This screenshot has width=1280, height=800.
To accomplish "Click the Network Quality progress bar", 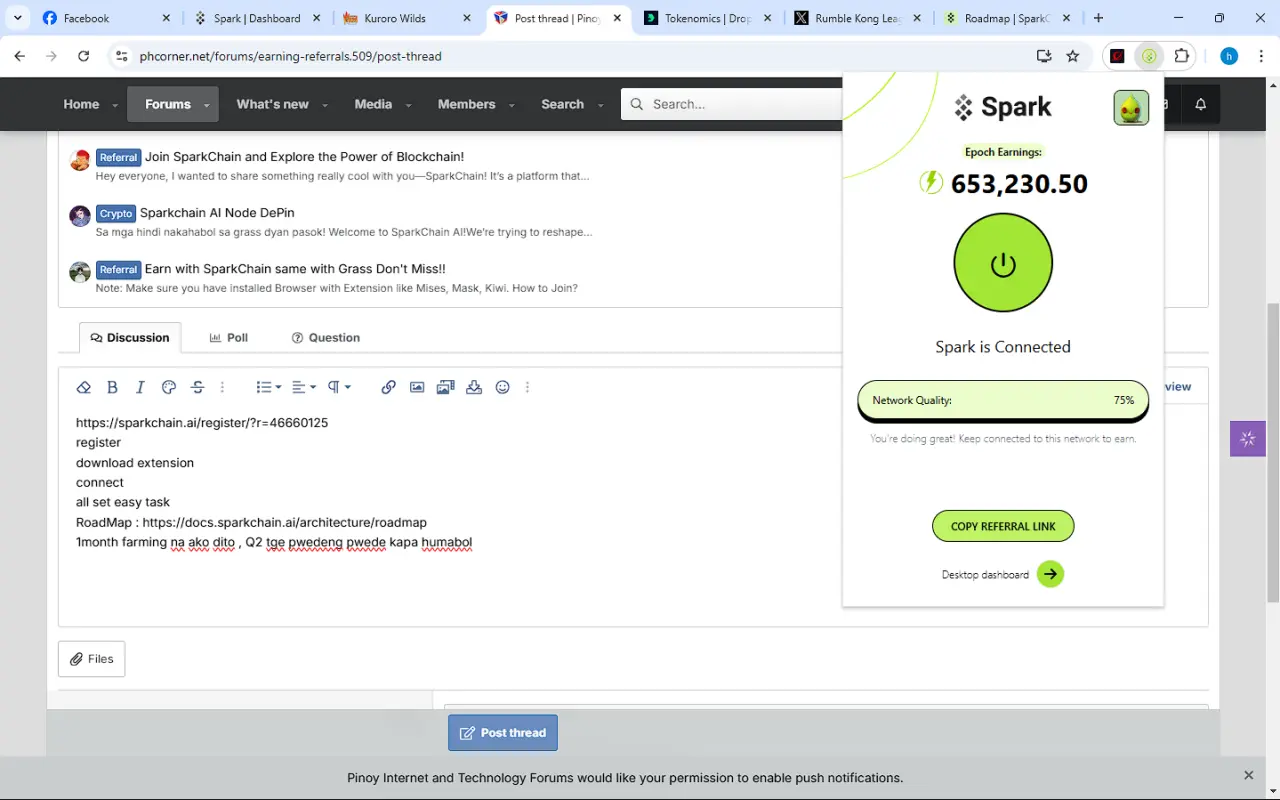I will [x=1003, y=400].
